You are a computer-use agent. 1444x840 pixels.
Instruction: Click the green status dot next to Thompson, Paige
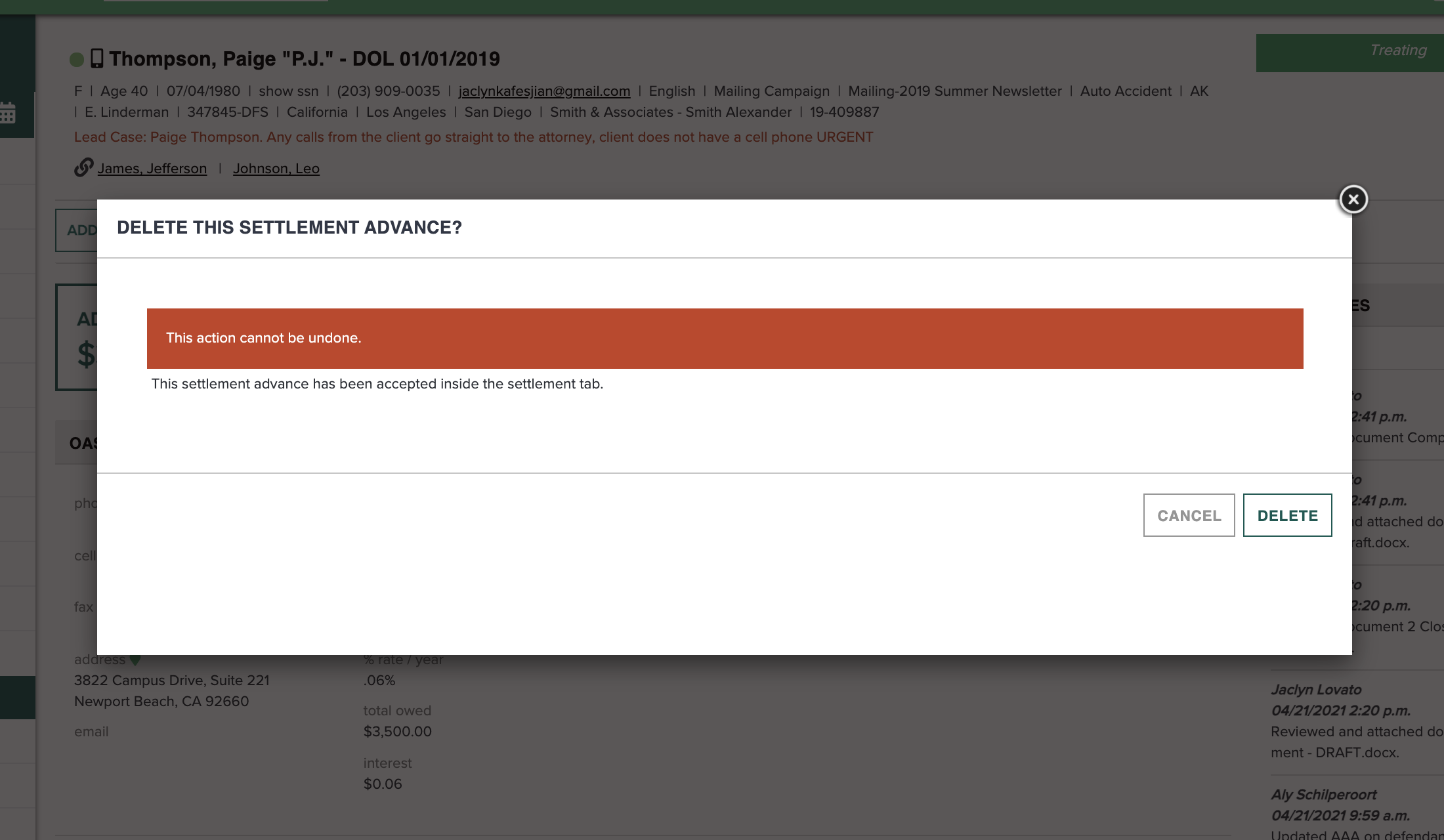[77, 59]
